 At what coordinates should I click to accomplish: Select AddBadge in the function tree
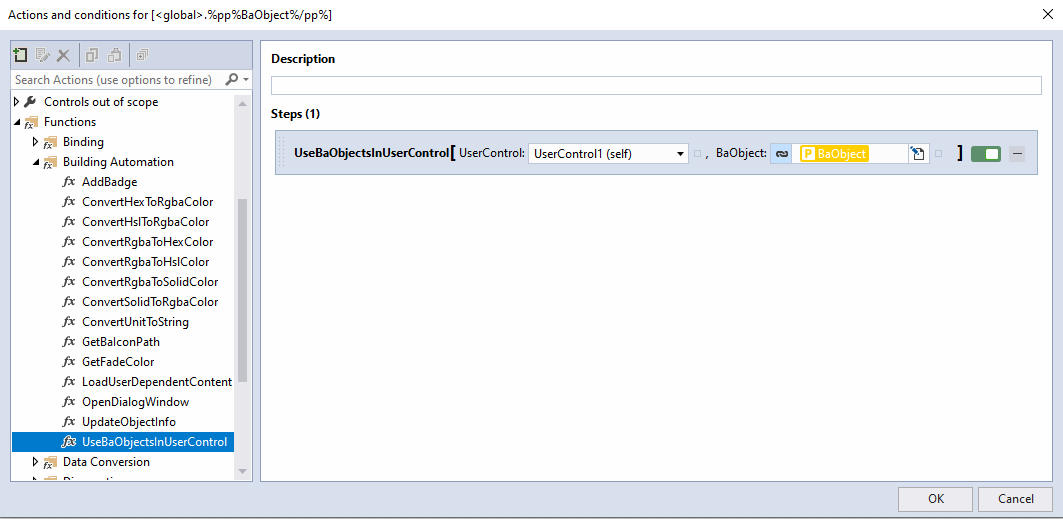tap(109, 182)
